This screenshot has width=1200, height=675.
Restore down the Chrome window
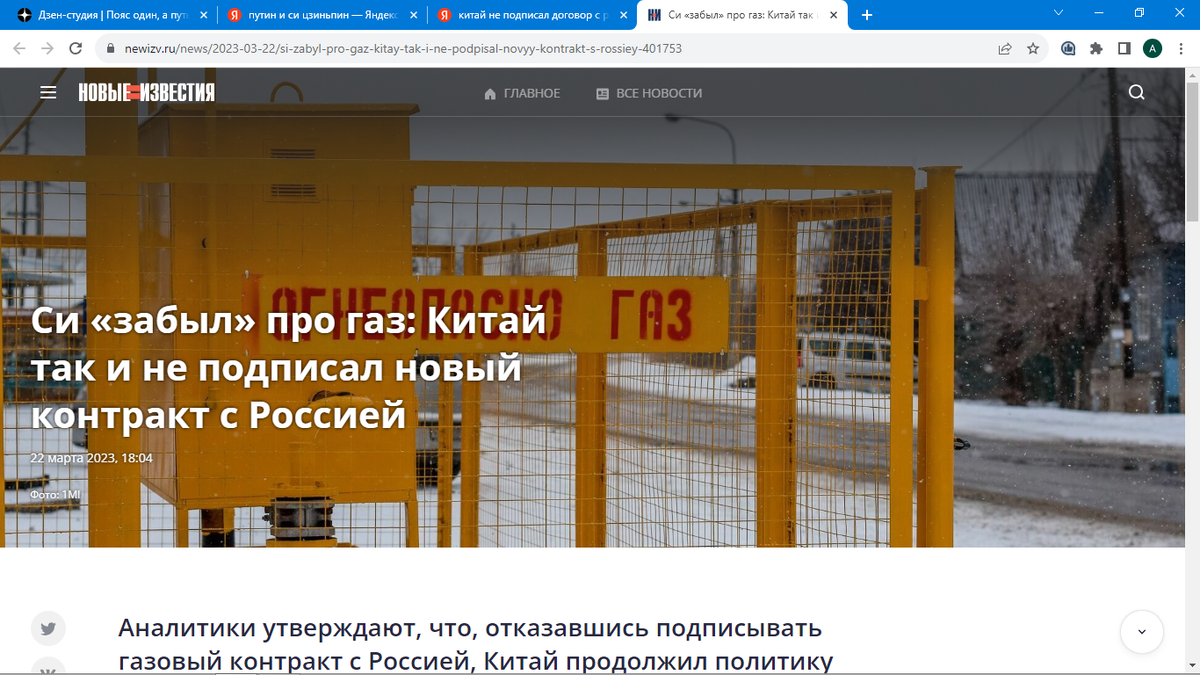point(1138,12)
